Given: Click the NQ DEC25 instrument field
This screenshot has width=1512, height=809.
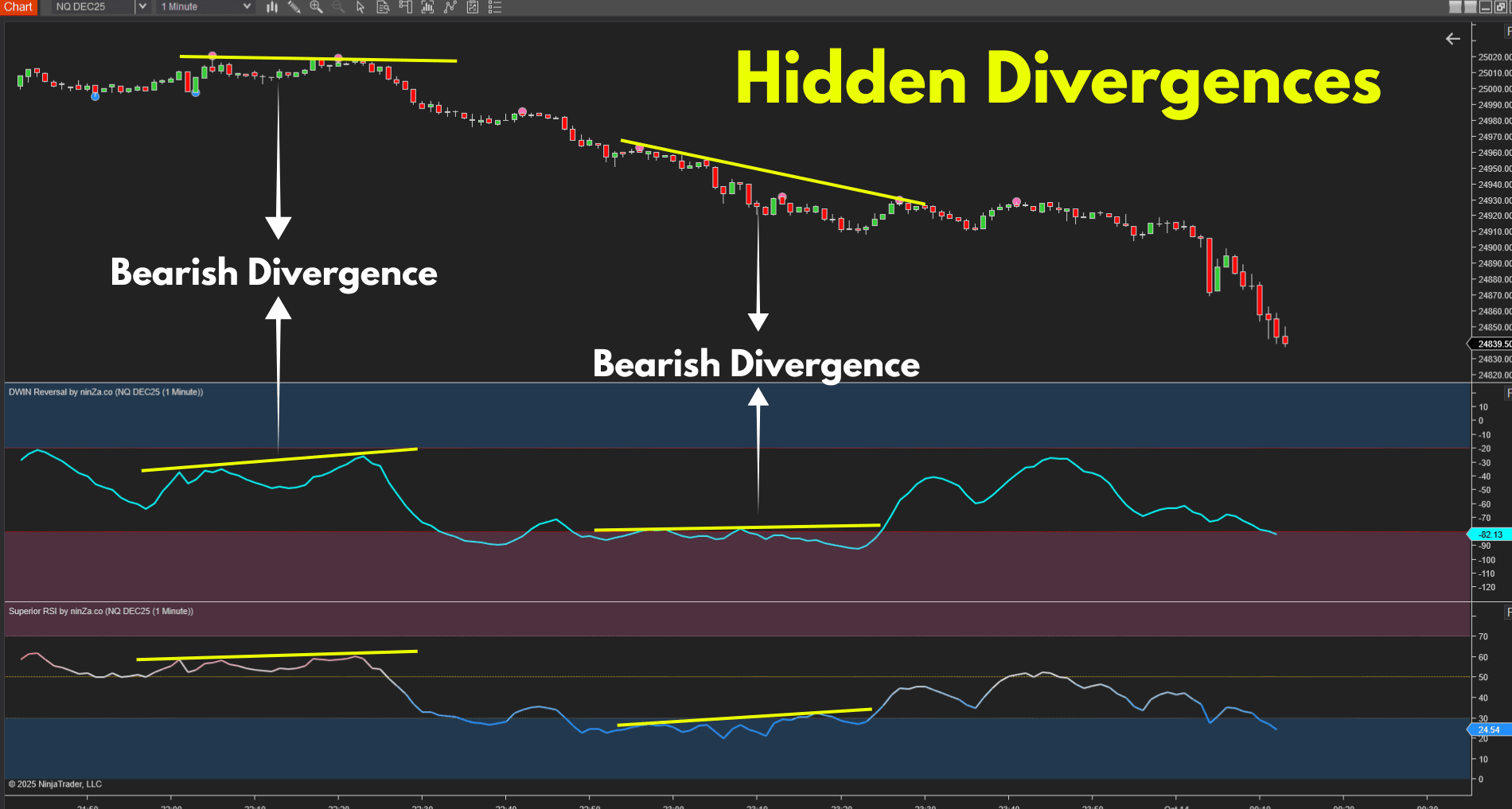Looking at the screenshot, I should pyautogui.click(x=94, y=6).
